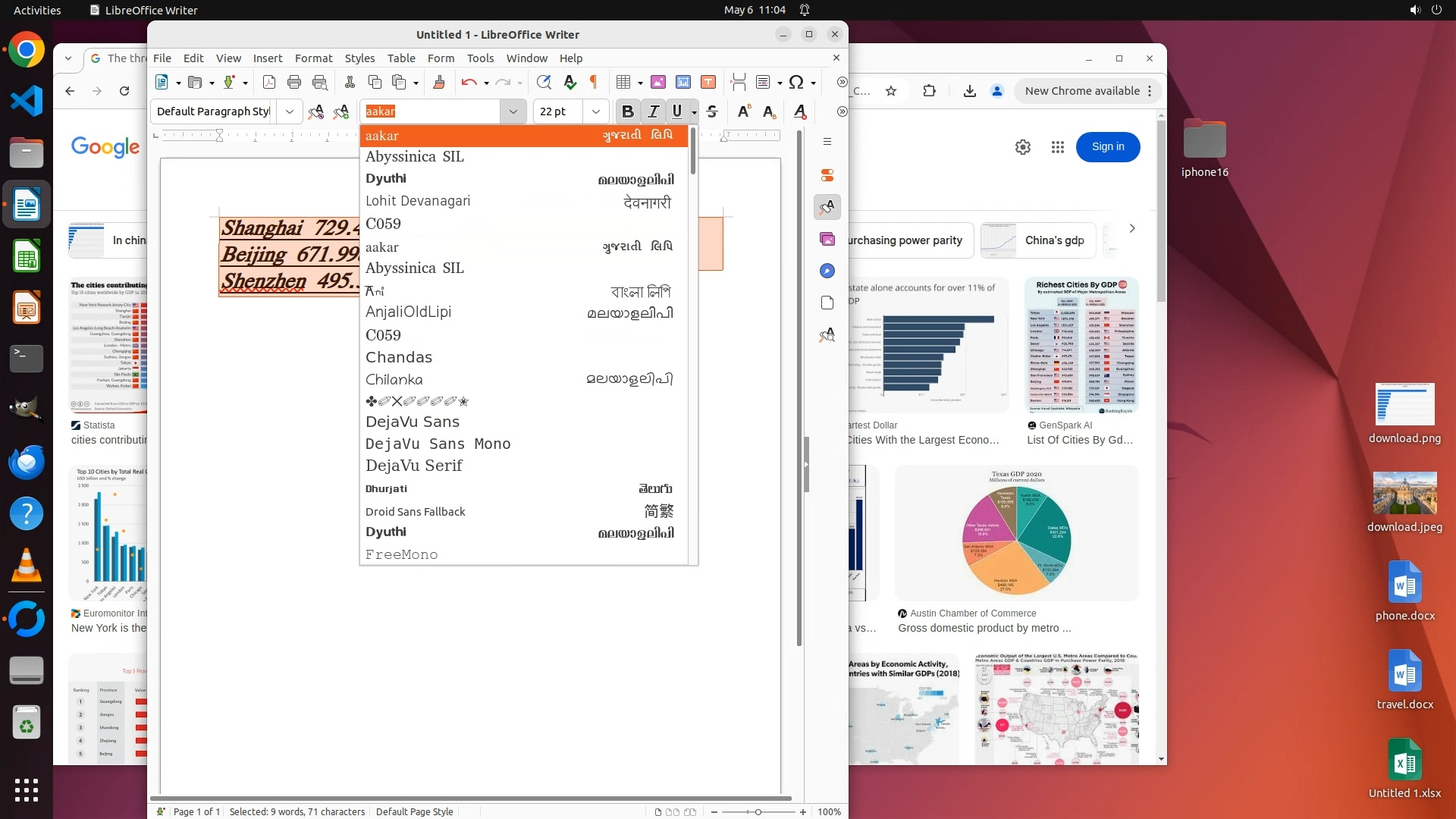Click the Export as PDF icon
1456x819 pixels.
[x=269, y=82]
